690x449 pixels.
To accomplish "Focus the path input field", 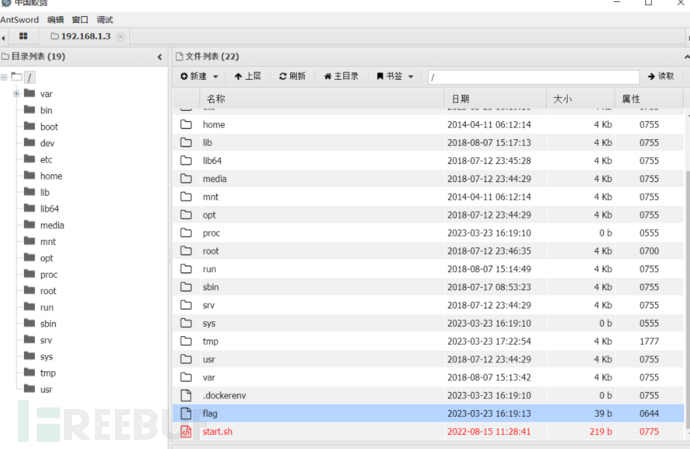I will tap(534, 77).
